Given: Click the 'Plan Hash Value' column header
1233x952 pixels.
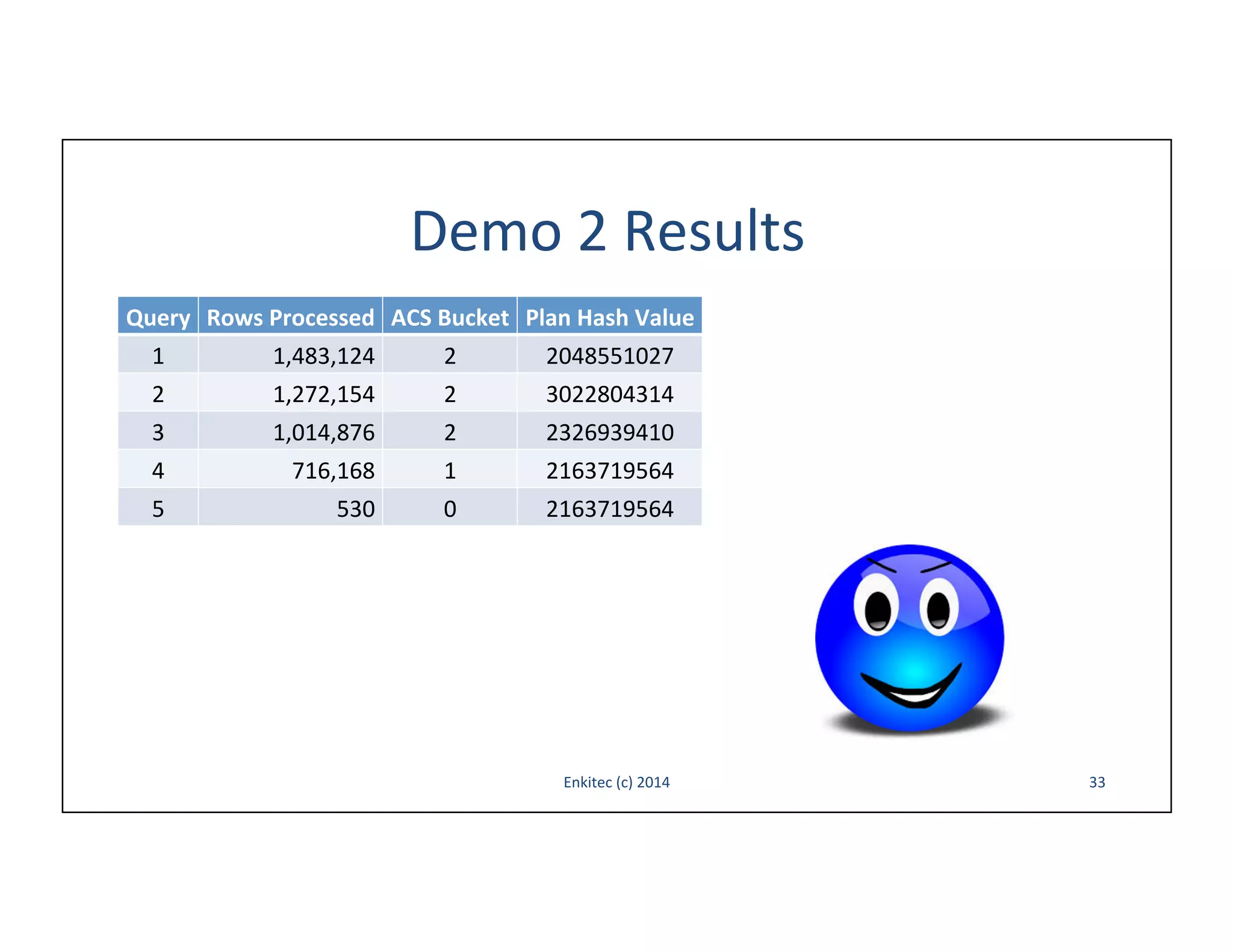Looking at the screenshot, I should 610,317.
